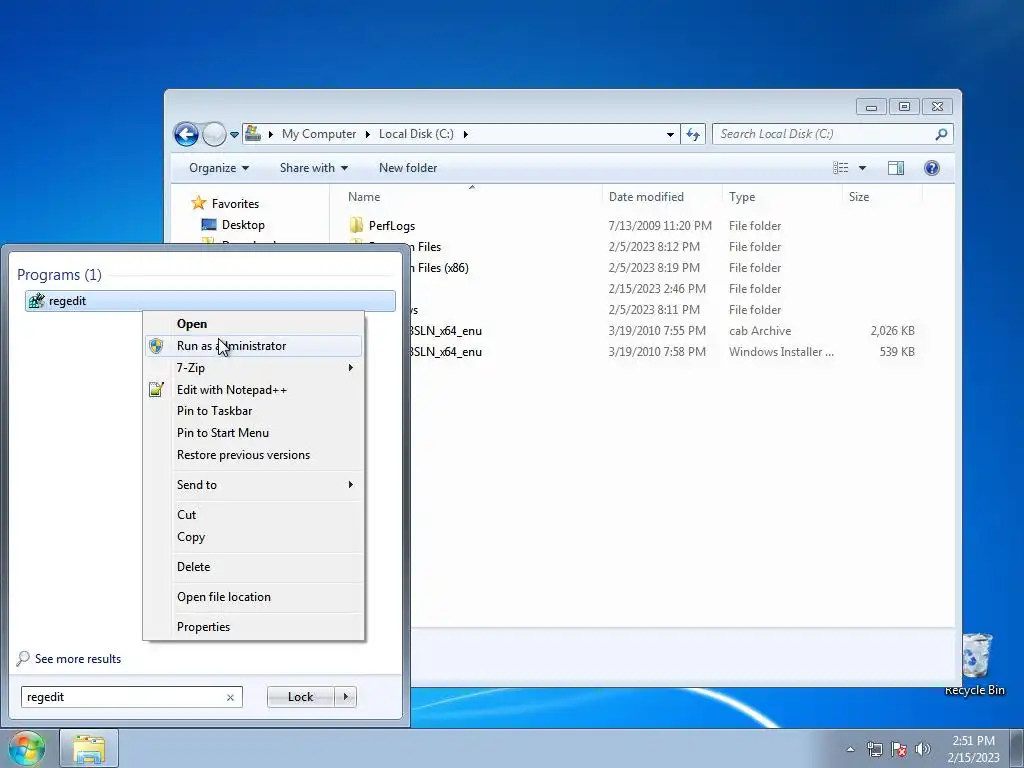Show hidden tray icons with the up arrow

tap(850, 749)
